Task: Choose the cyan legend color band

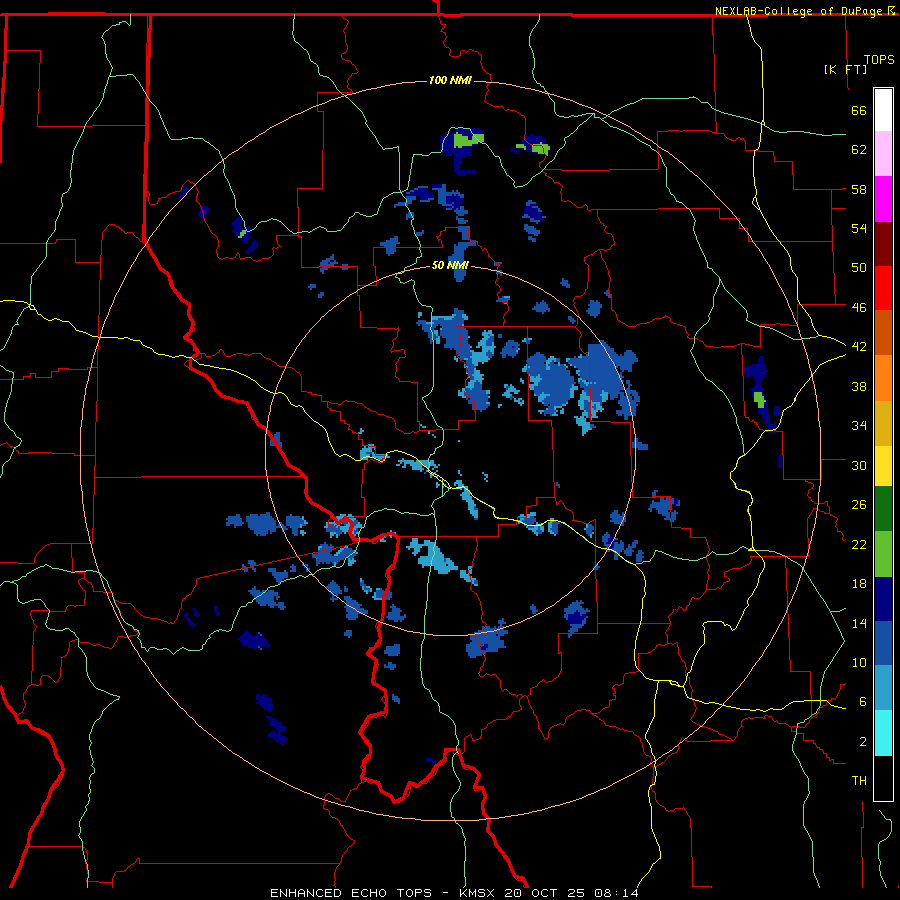Action: pyautogui.click(x=883, y=734)
